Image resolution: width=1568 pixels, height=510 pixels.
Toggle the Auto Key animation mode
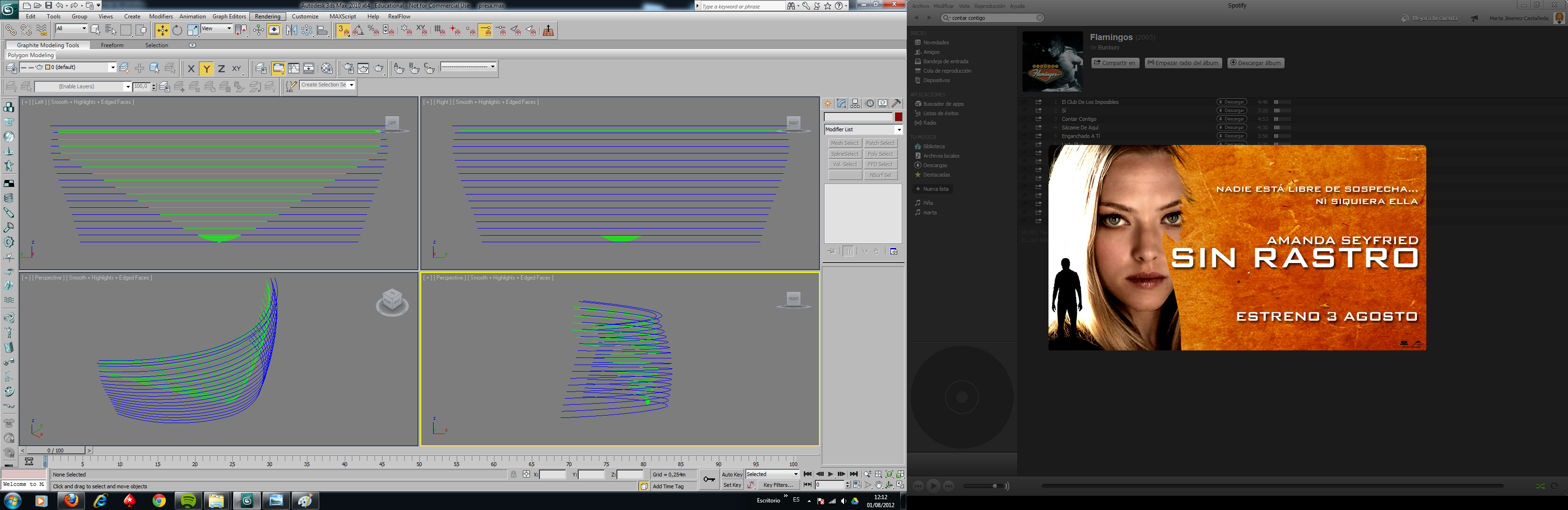[x=732, y=474]
